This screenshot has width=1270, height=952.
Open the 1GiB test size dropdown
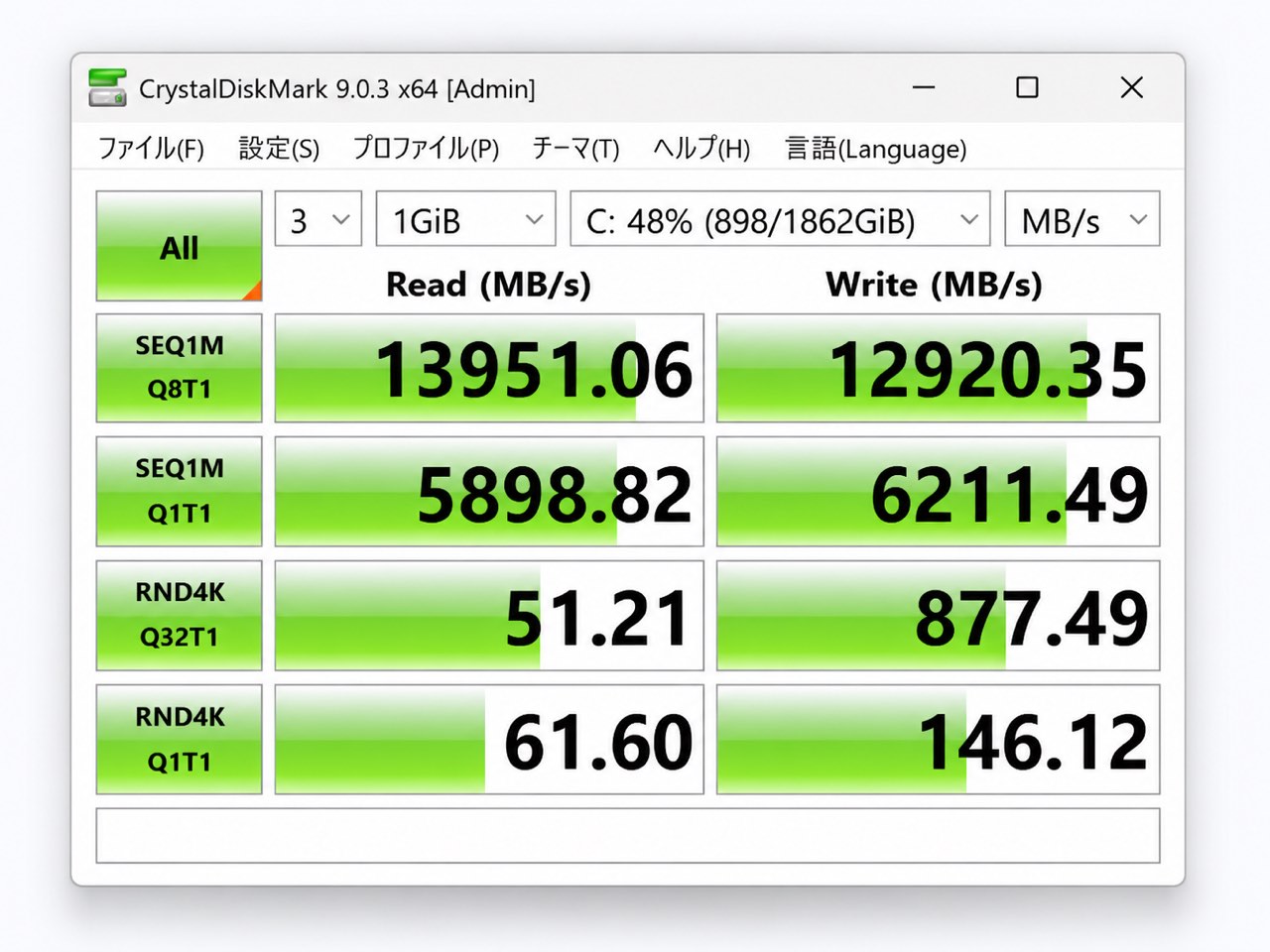465,219
